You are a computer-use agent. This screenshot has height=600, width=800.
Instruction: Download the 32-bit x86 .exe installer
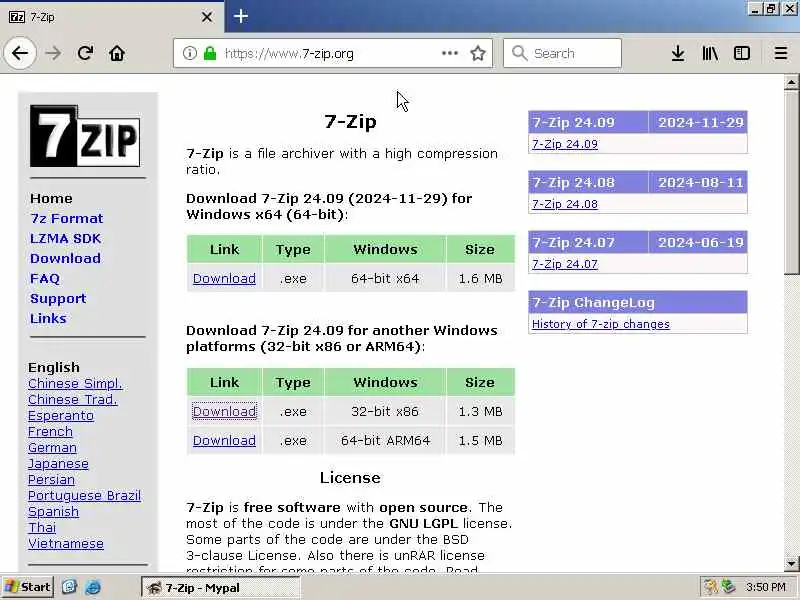pos(224,411)
